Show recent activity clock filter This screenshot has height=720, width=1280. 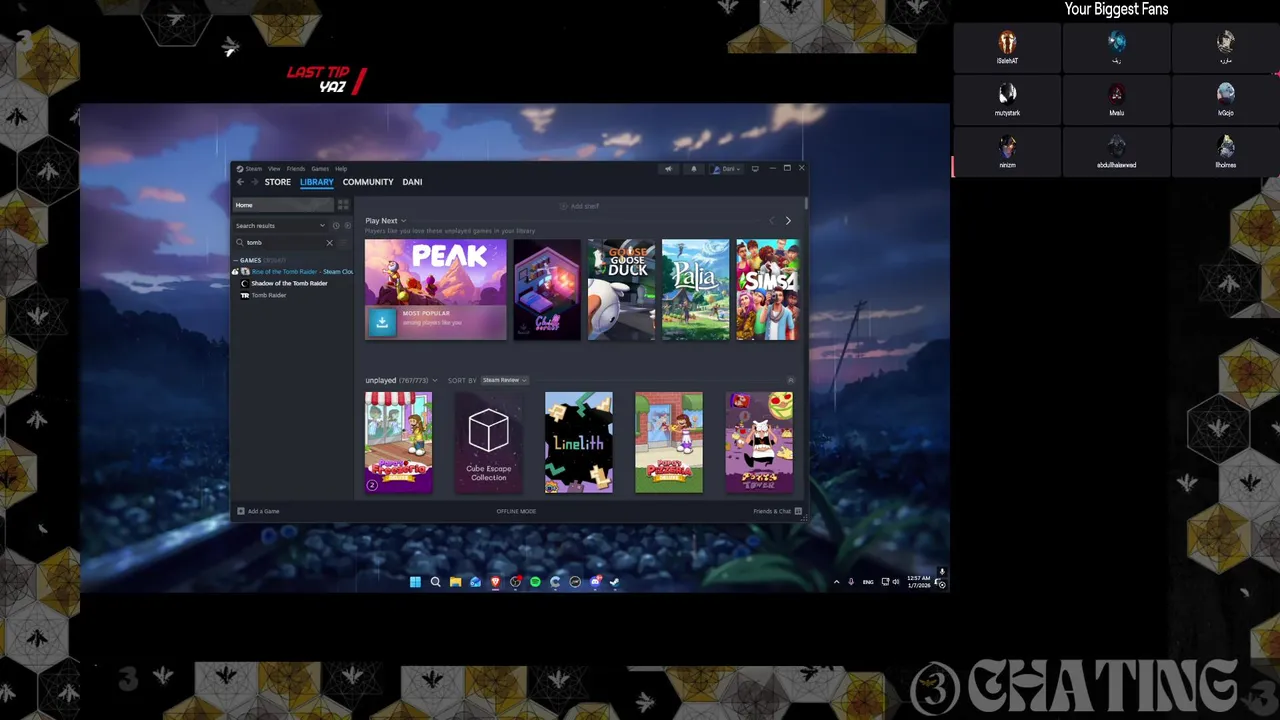pyautogui.click(x=336, y=226)
